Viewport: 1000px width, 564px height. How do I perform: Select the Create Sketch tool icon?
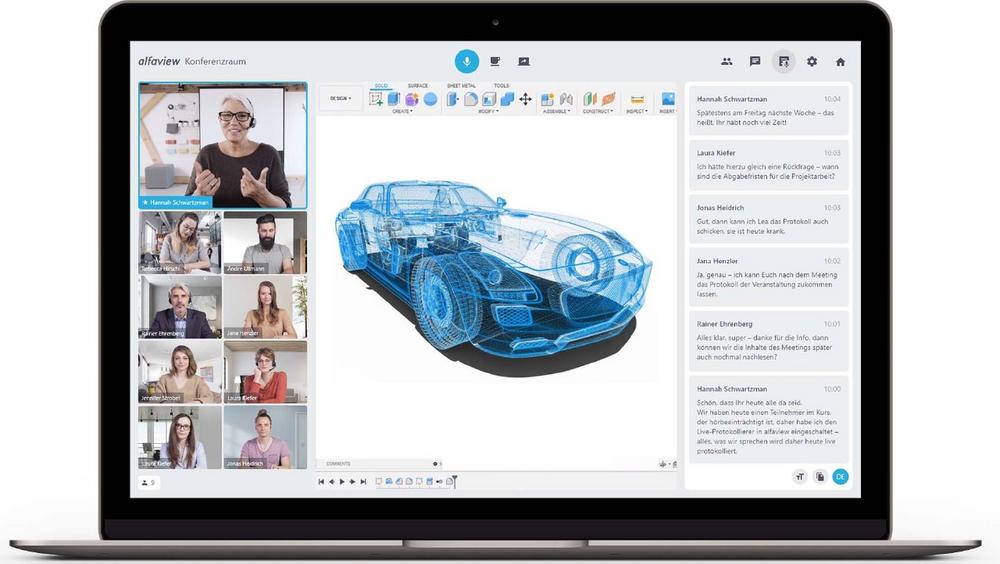click(377, 99)
